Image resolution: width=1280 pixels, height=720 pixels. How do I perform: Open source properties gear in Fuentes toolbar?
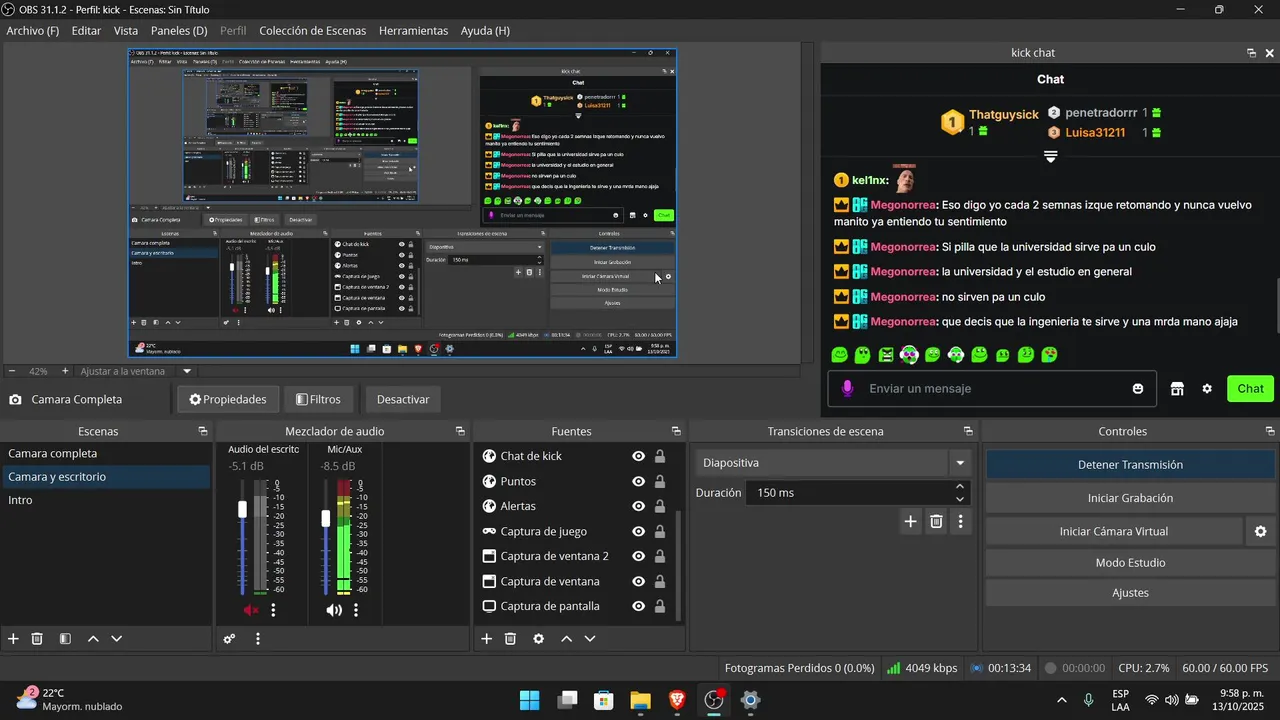click(x=539, y=639)
